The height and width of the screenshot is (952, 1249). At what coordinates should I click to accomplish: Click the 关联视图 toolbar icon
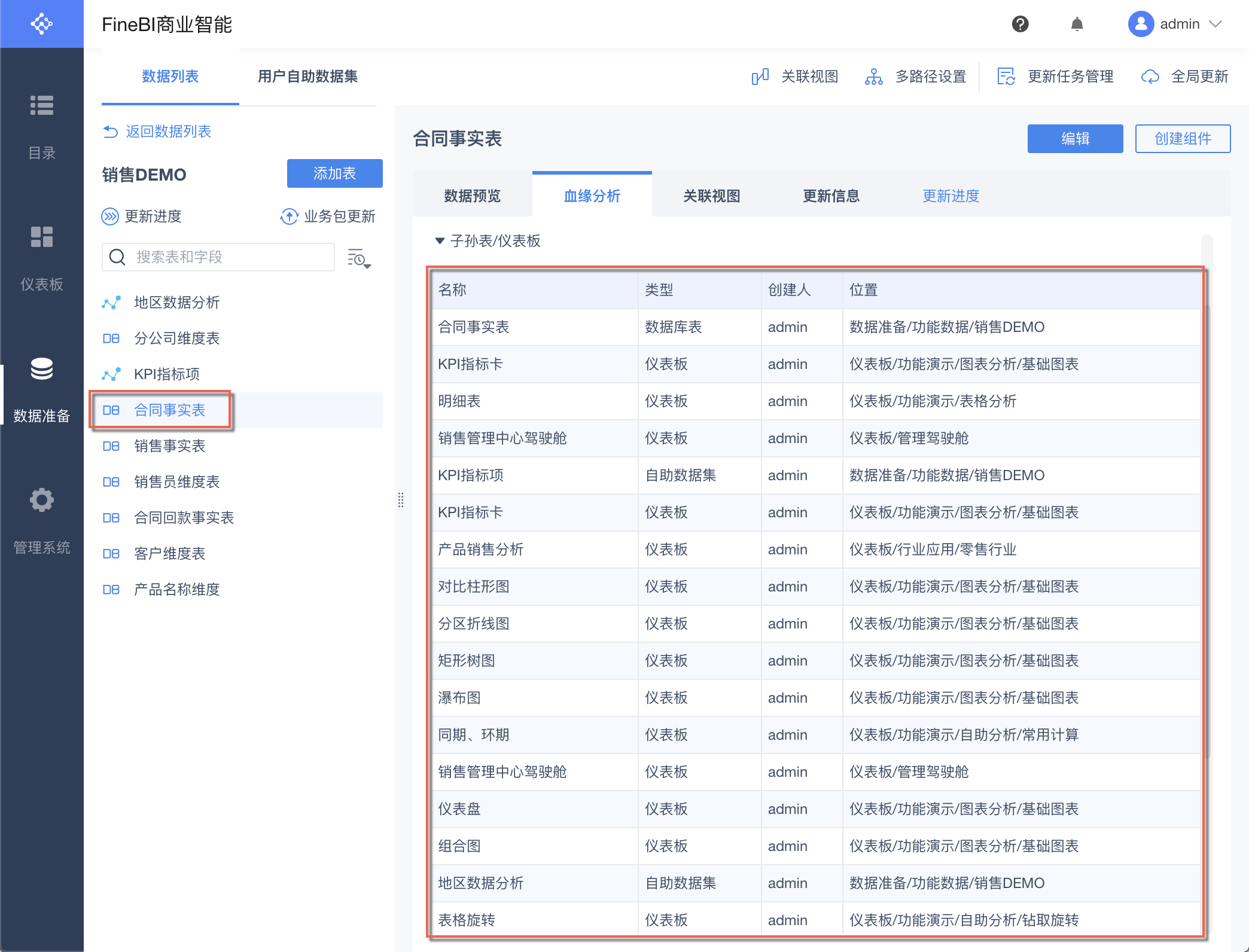pyautogui.click(x=760, y=77)
